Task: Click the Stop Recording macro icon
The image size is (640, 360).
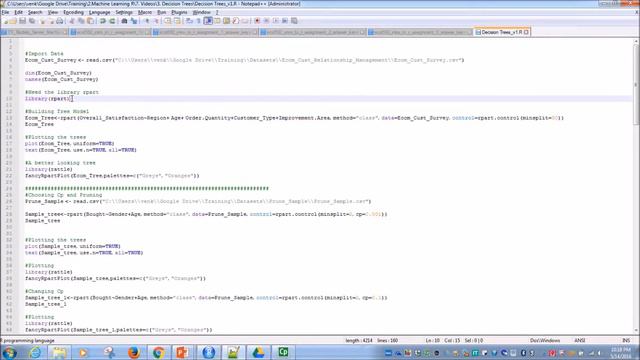Action: (266, 21)
